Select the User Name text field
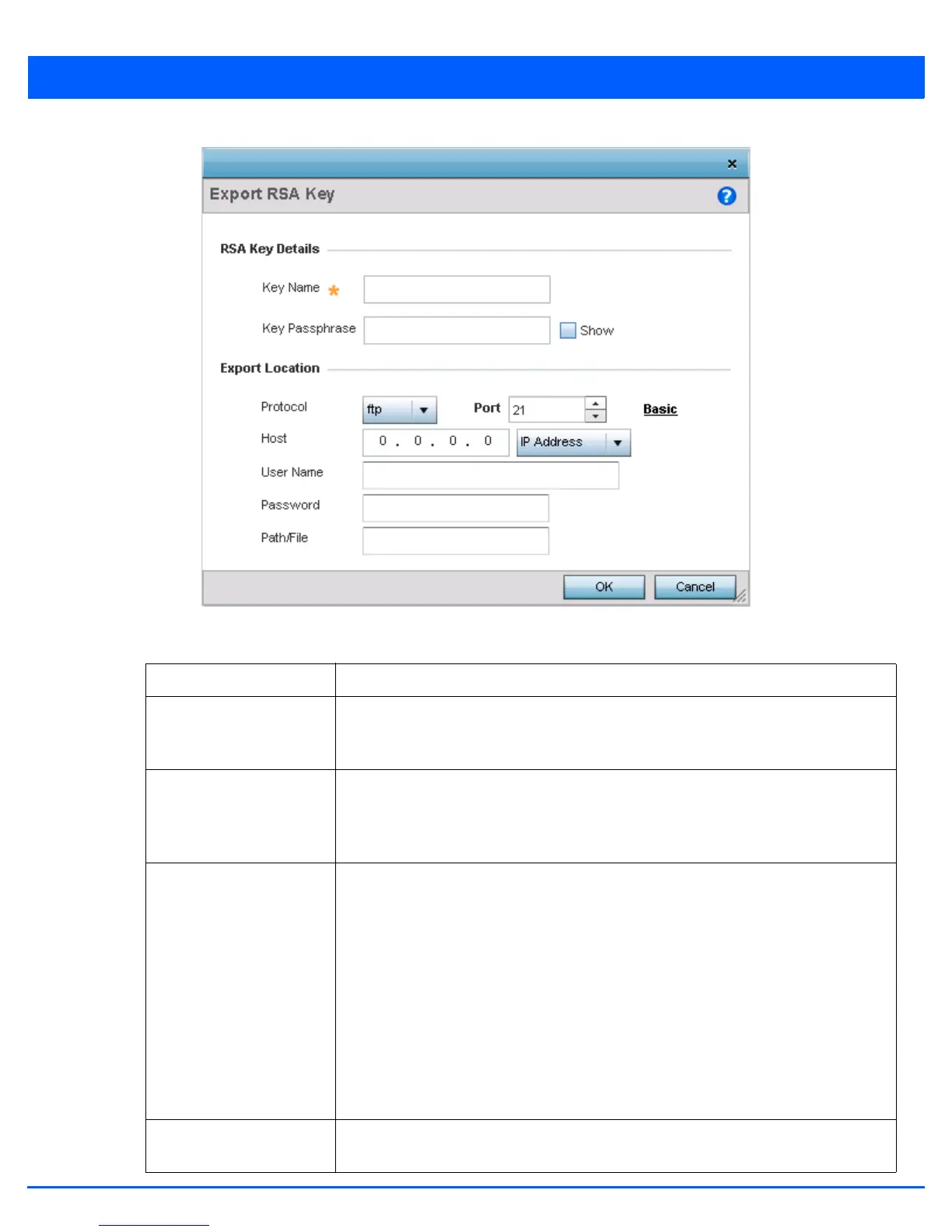This screenshot has height=1232, width=952. [491, 475]
